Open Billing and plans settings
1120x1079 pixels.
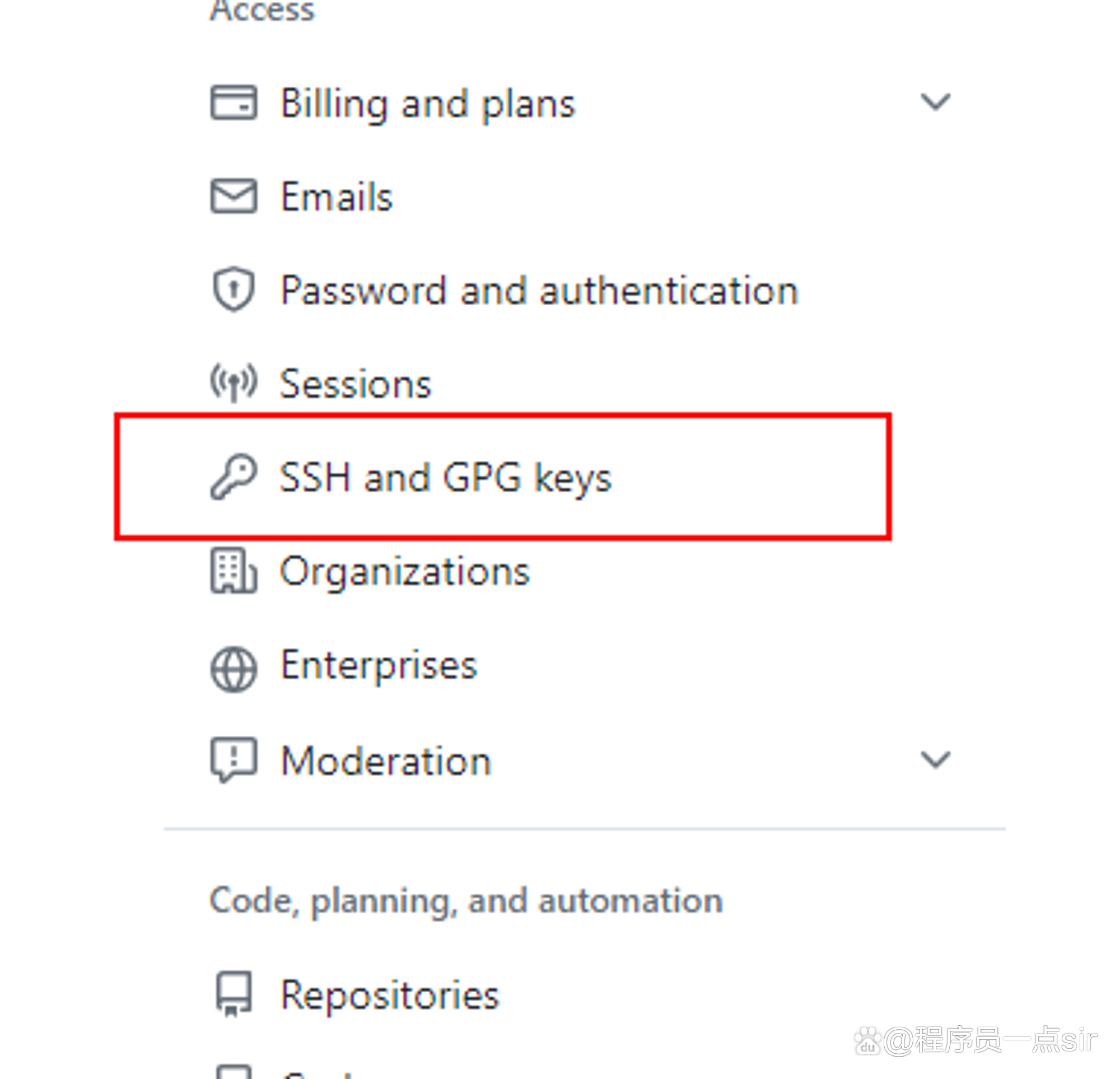pyautogui.click(x=428, y=104)
